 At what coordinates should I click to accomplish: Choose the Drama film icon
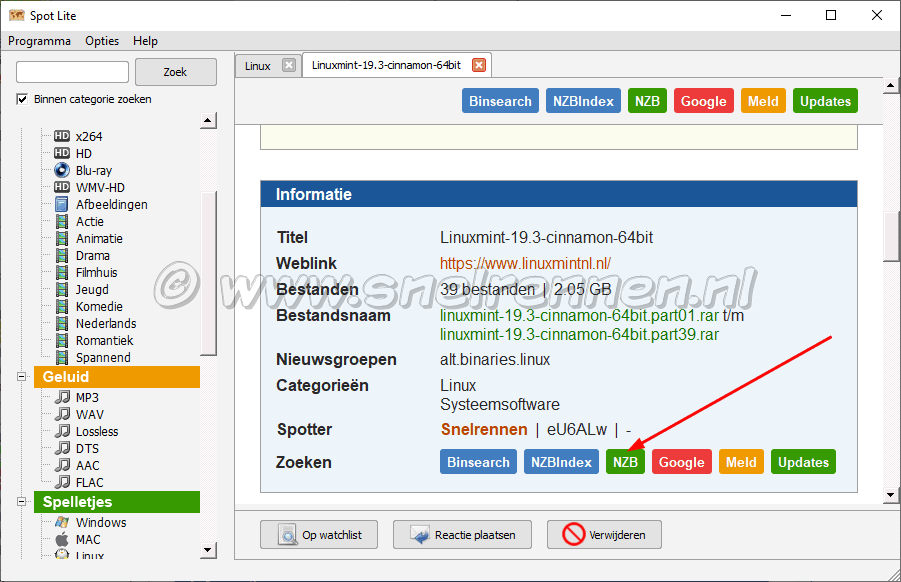point(61,255)
